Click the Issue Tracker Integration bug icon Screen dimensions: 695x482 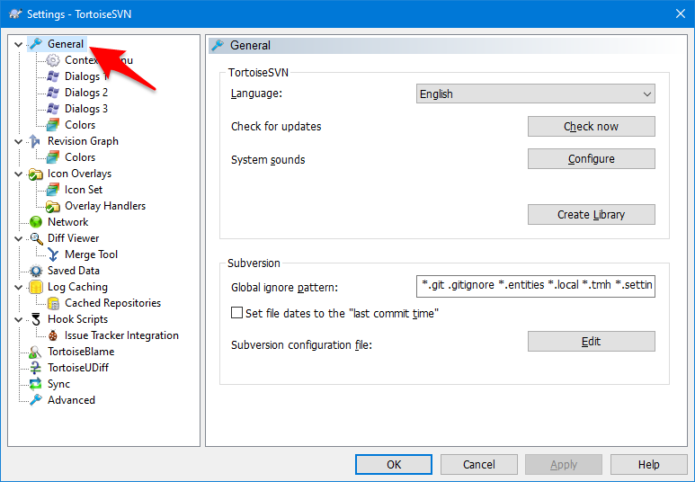coord(53,336)
